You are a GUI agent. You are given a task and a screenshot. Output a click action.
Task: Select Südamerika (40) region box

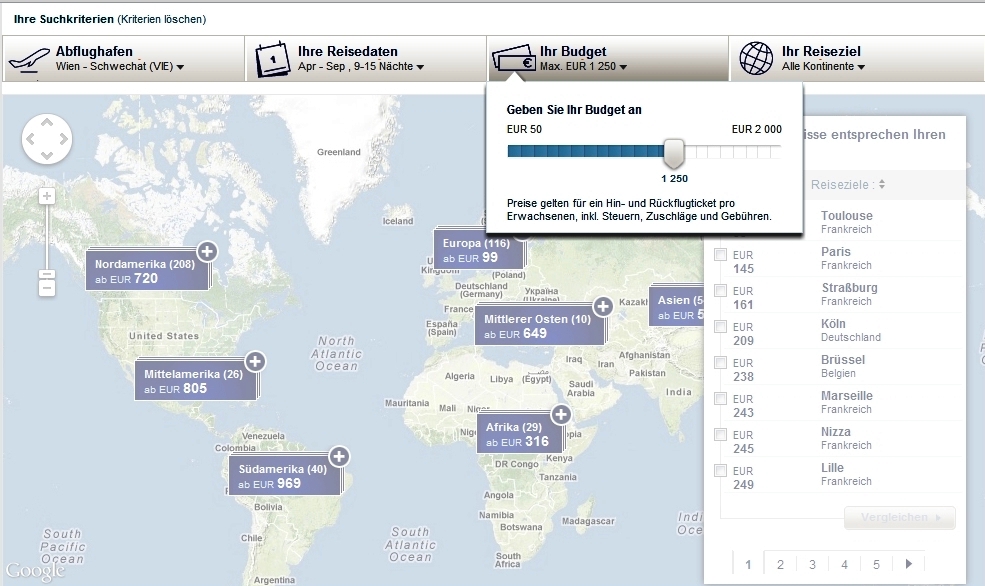[283, 476]
